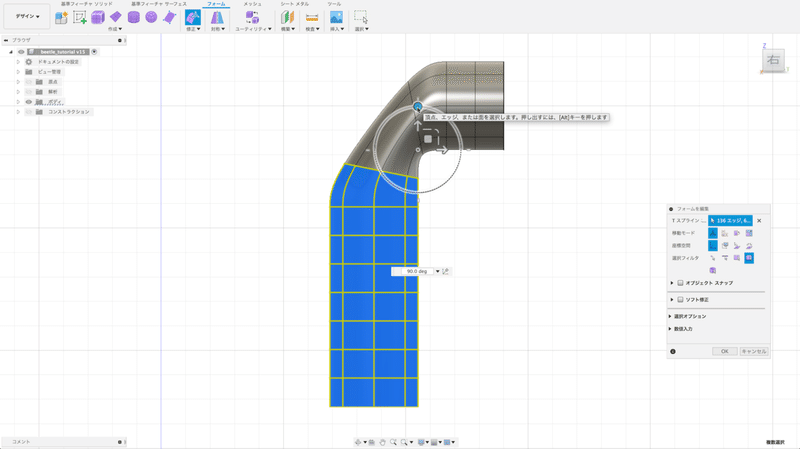Switch to the ツール tab
Screen dimensions: 800x449
(334, 4)
